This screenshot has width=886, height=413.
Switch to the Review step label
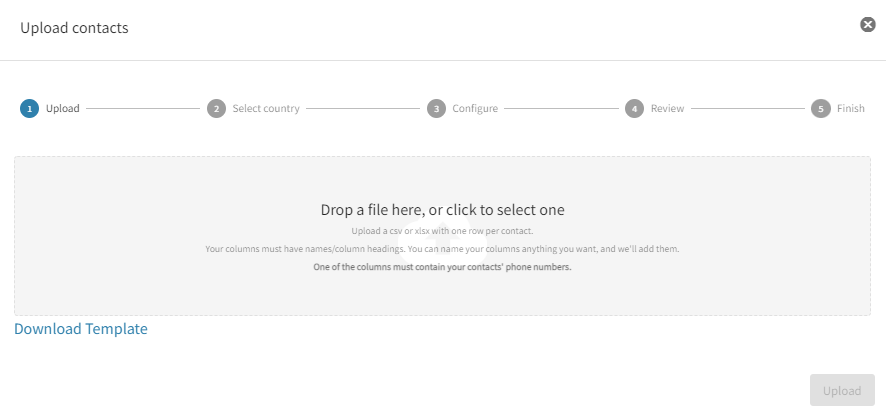(x=668, y=109)
